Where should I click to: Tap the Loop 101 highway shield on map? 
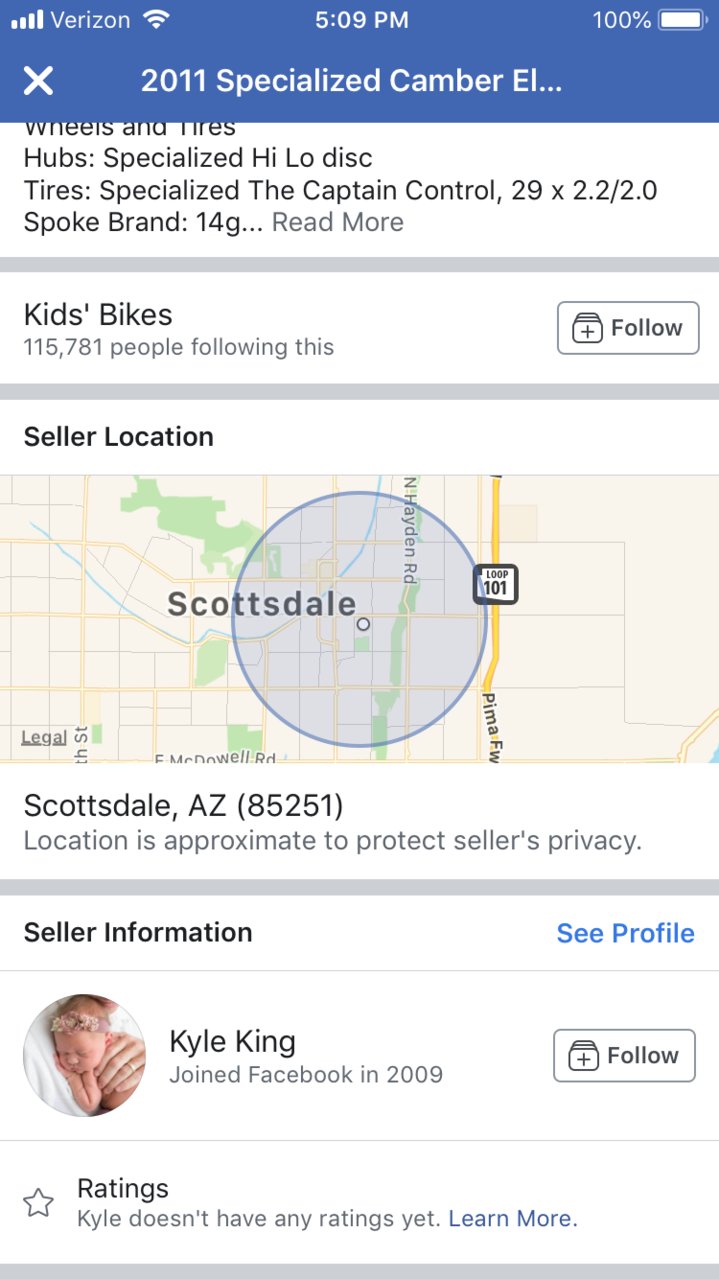[496, 585]
